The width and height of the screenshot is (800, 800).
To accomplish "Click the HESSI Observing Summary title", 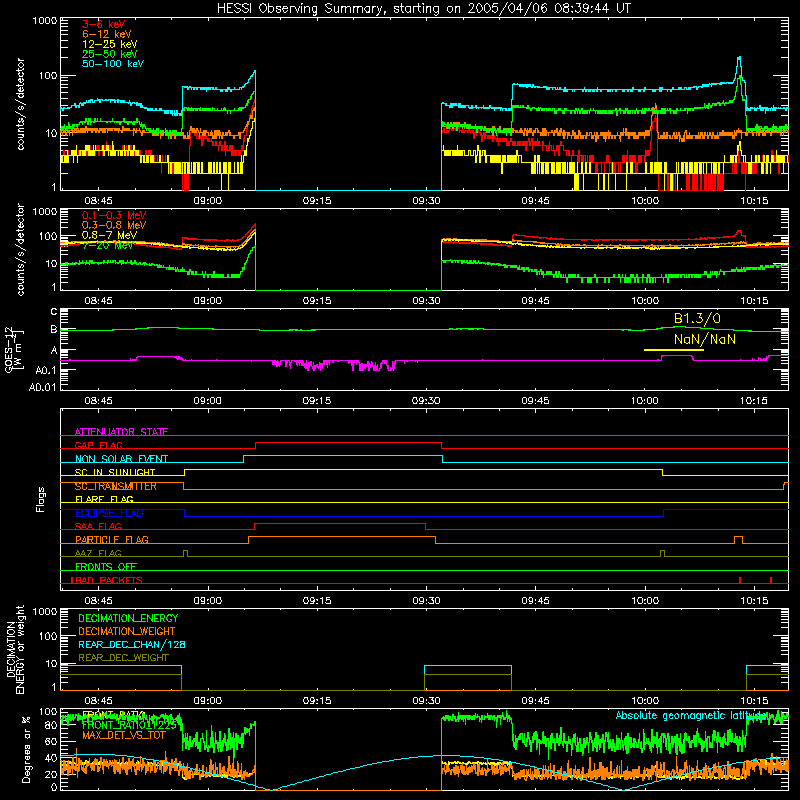I will [423, 9].
